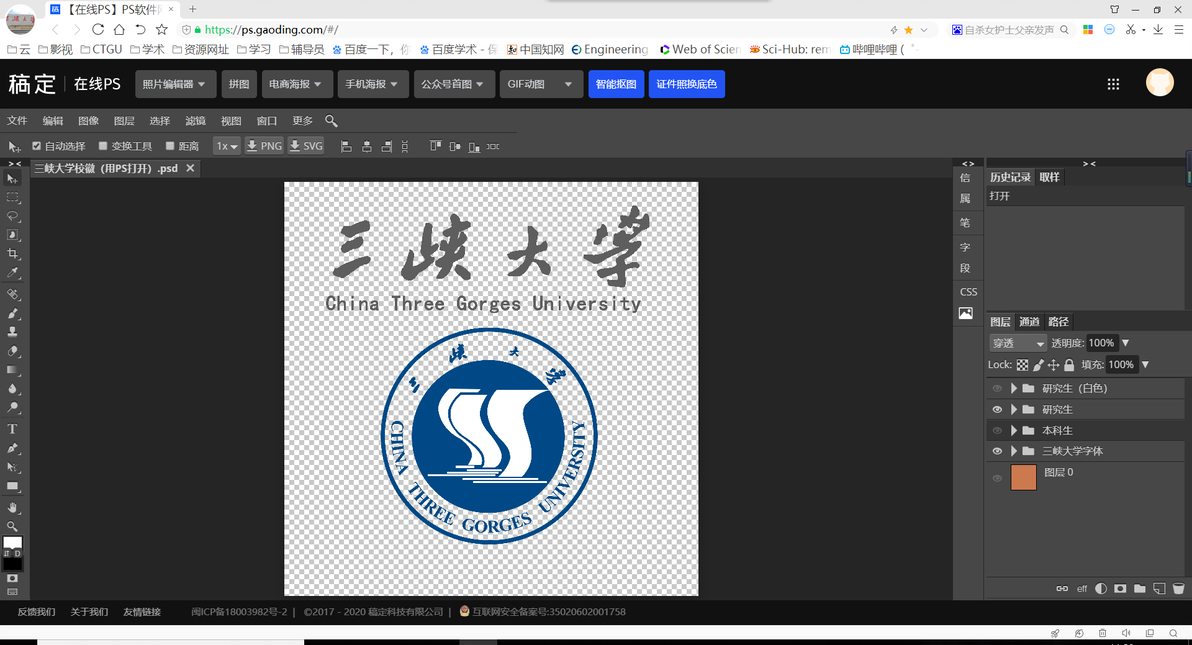
Task: Toggle Quick Mask mode icon
Action: (12, 578)
